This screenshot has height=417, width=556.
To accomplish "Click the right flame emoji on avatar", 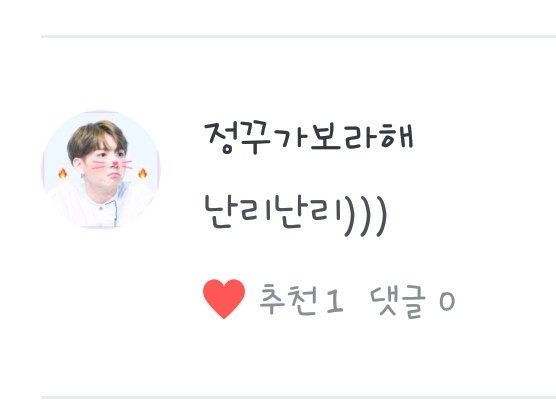I will [143, 173].
